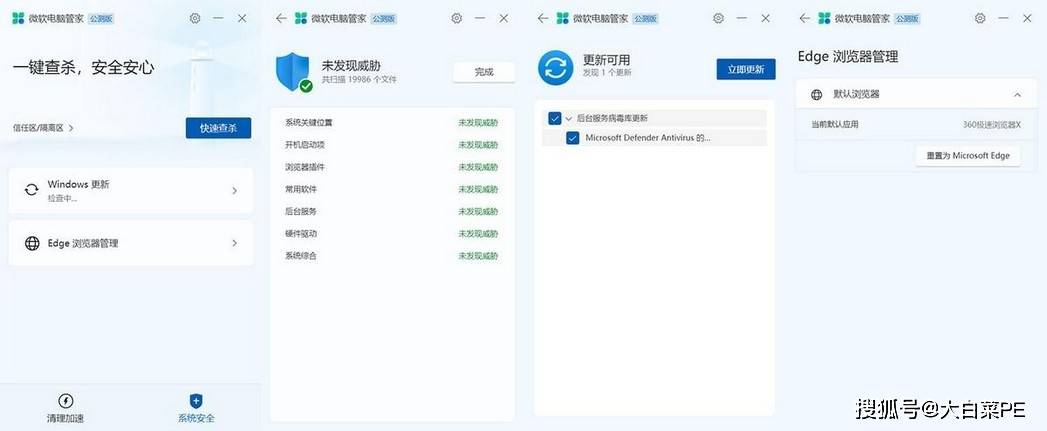The width and height of the screenshot is (1047, 431).
Task: Click Edge 浏览器管理 globe icon
Action: pyautogui.click(x=31, y=243)
